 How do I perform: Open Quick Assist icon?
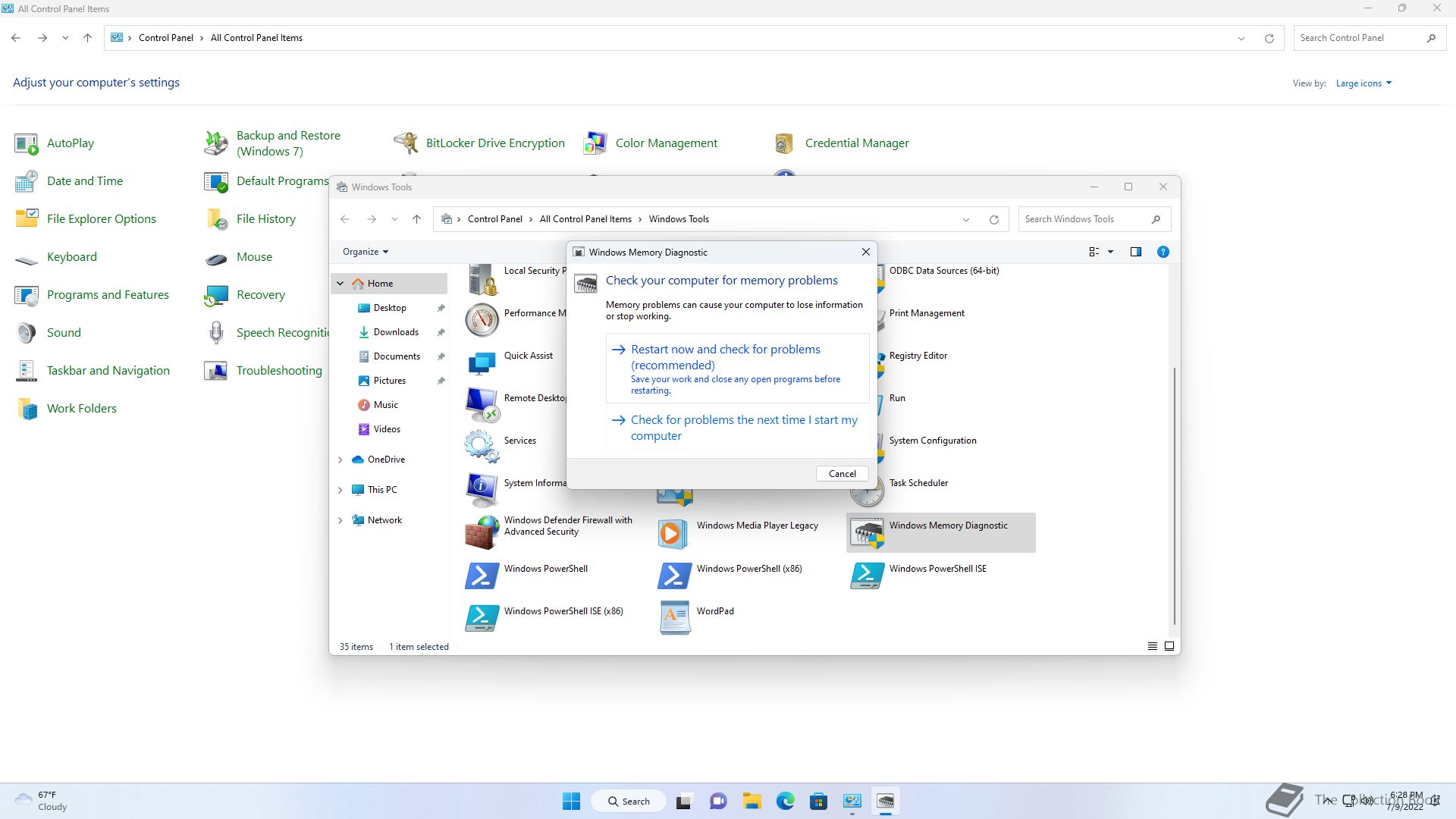pos(482,363)
